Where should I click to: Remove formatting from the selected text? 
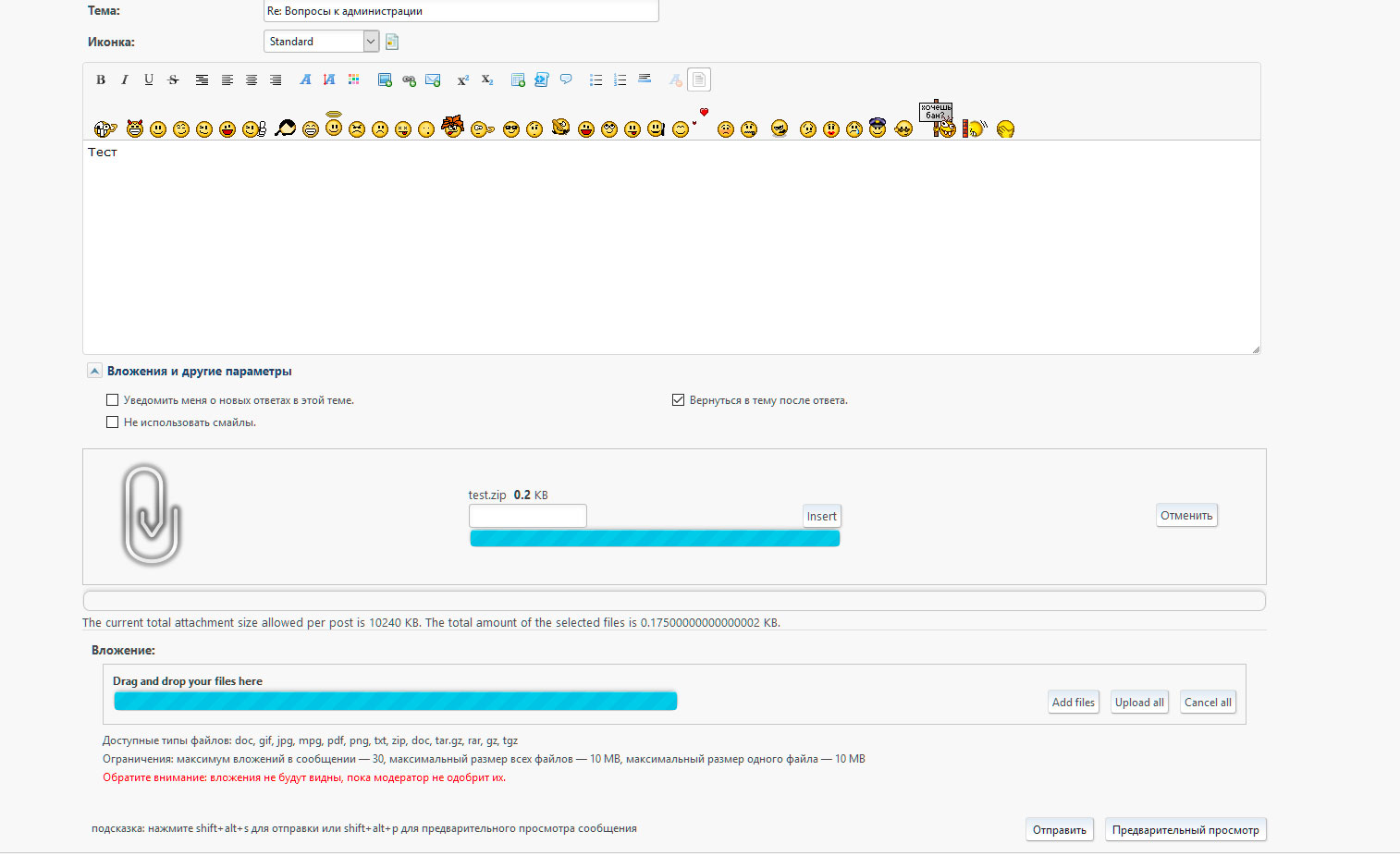tap(675, 80)
